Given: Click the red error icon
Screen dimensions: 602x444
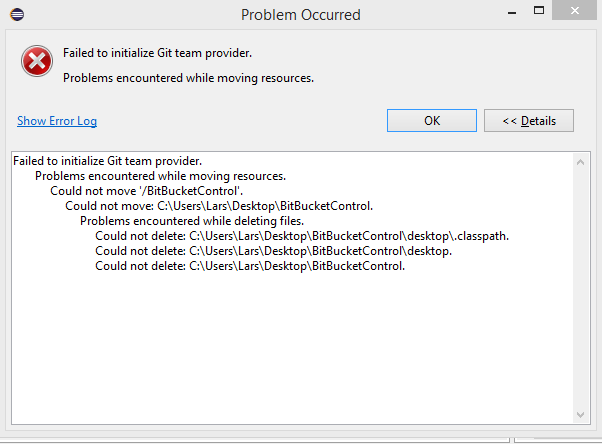Looking at the screenshot, I should tap(37, 61).
